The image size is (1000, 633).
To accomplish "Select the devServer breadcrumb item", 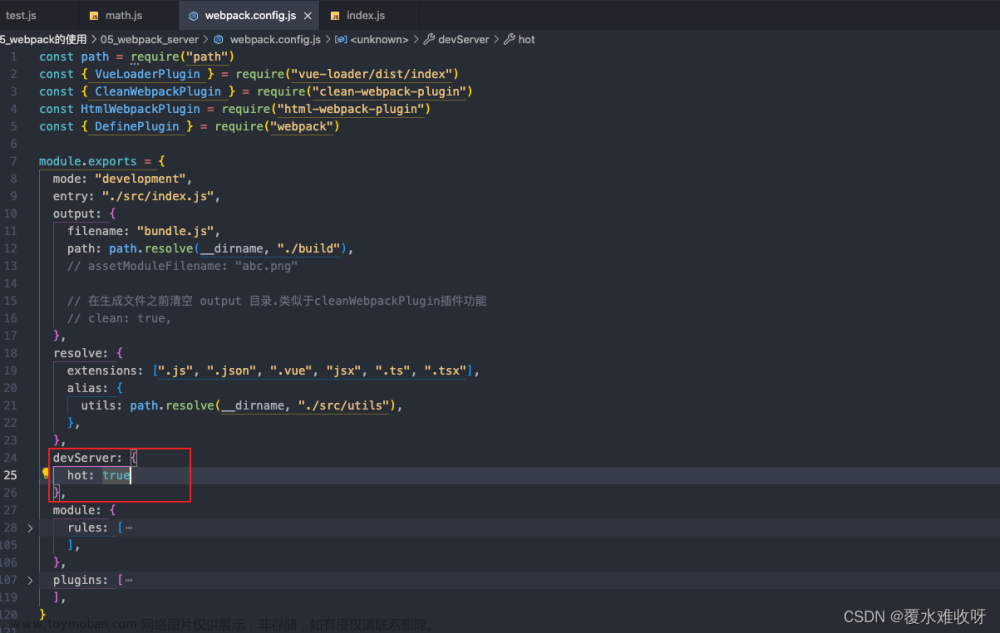I will click(x=464, y=40).
